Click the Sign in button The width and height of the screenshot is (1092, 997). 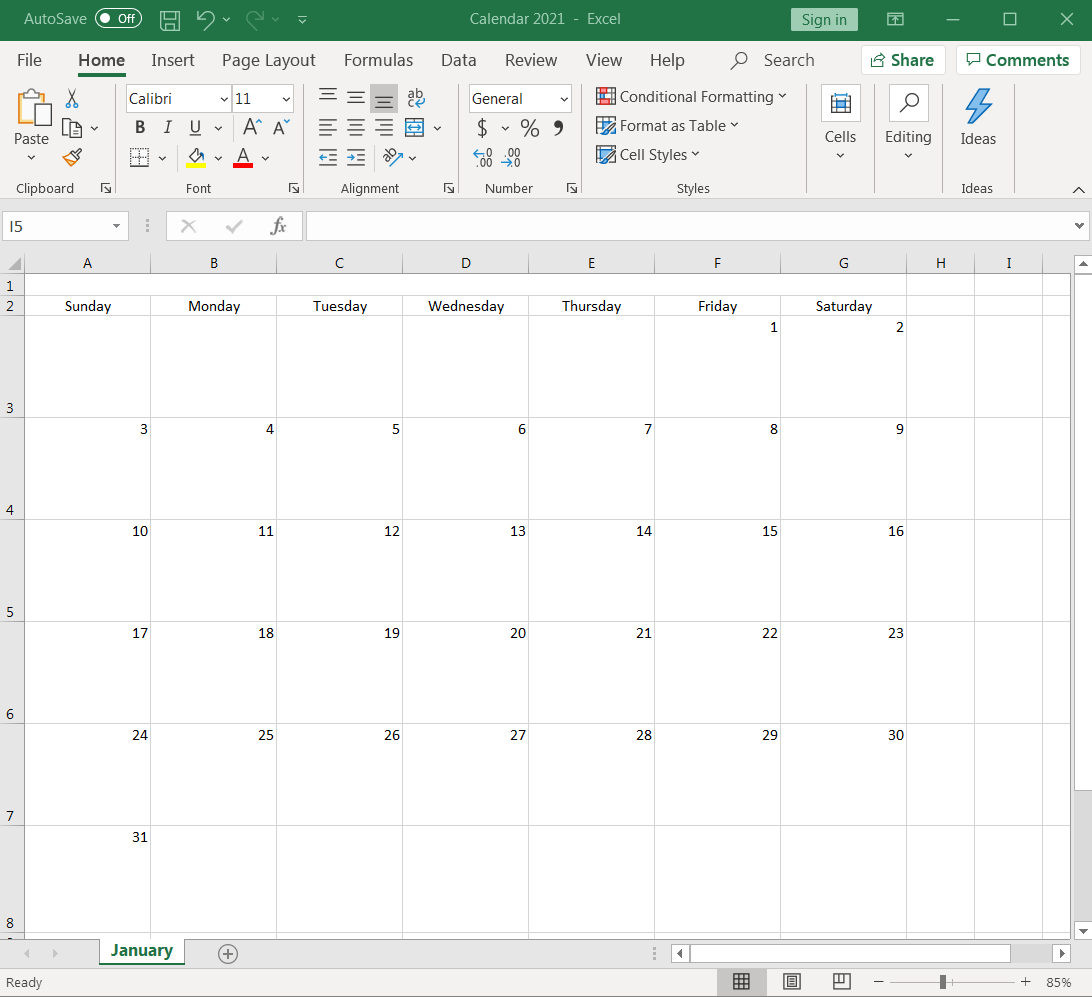(x=823, y=19)
